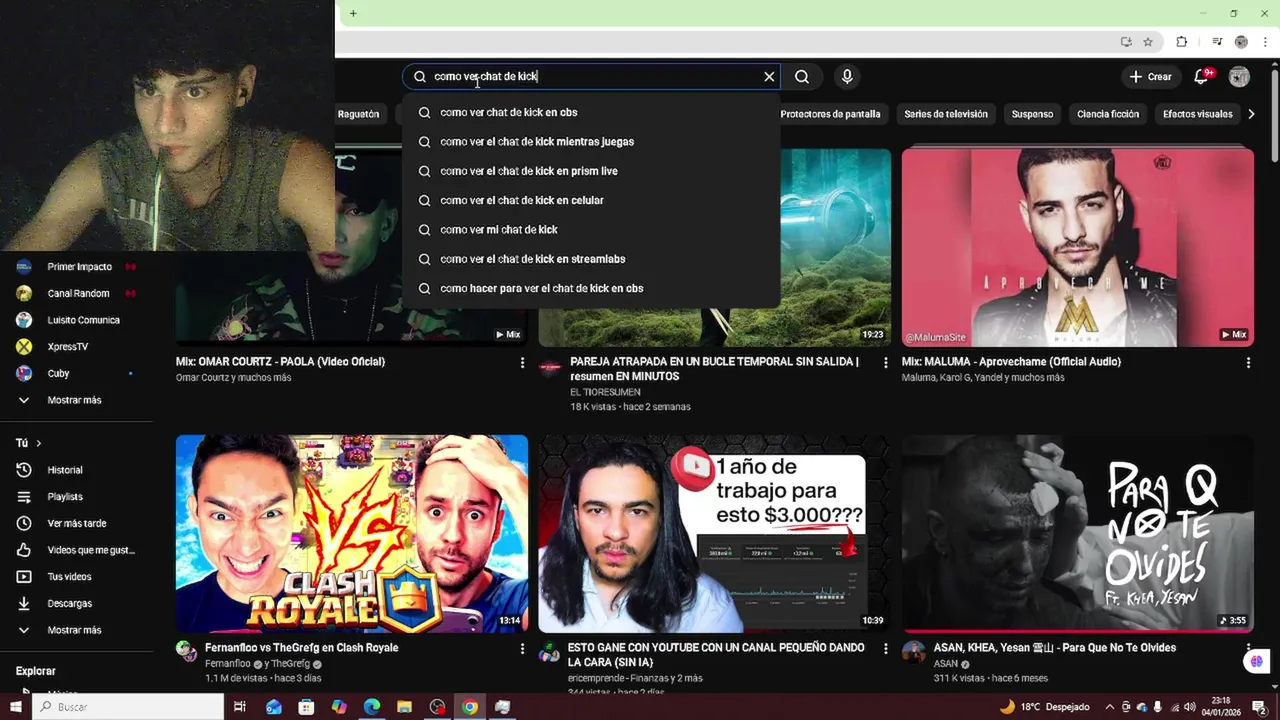Filter by the Ciencia ficción chip
The height and width of the screenshot is (720, 1280).
click(1108, 114)
